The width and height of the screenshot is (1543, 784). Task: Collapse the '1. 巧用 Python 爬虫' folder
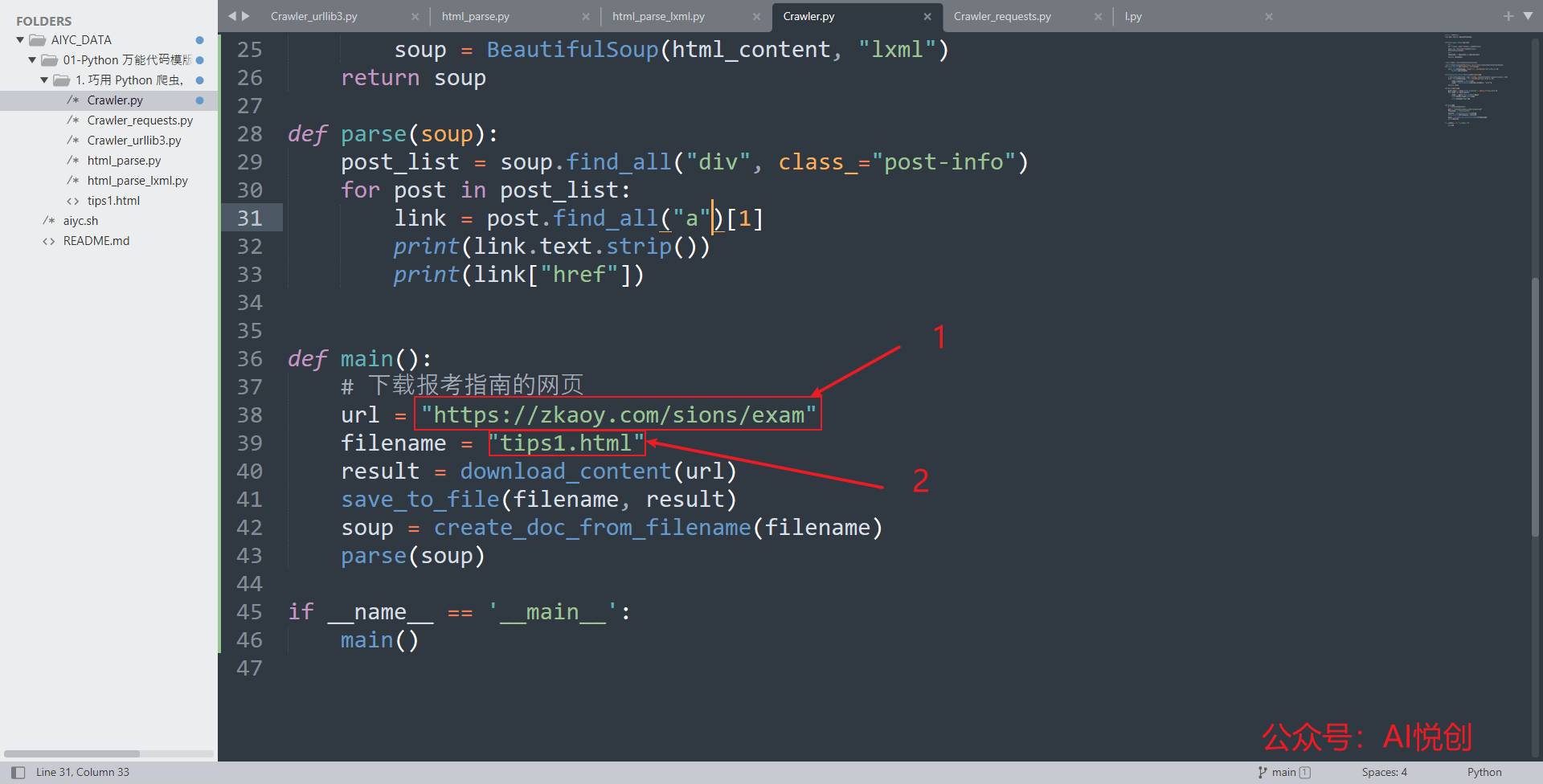pyautogui.click(x=44, y=80)
